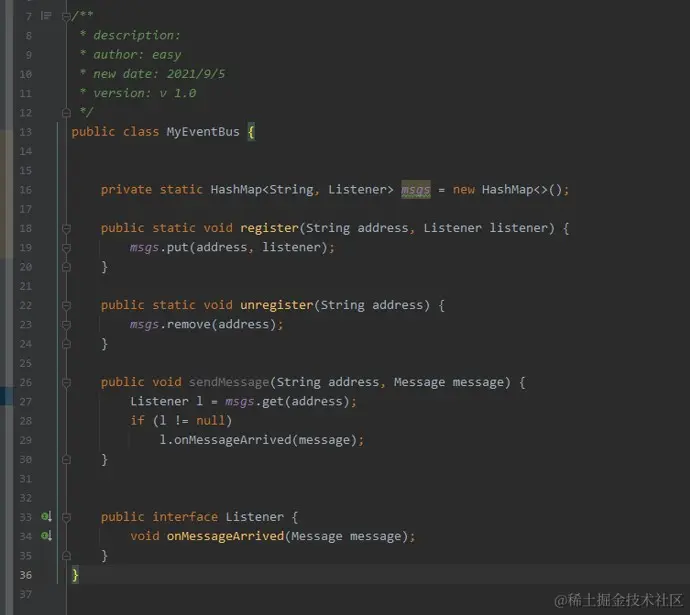Click line number 36 in the gutter

click(26, 575)
